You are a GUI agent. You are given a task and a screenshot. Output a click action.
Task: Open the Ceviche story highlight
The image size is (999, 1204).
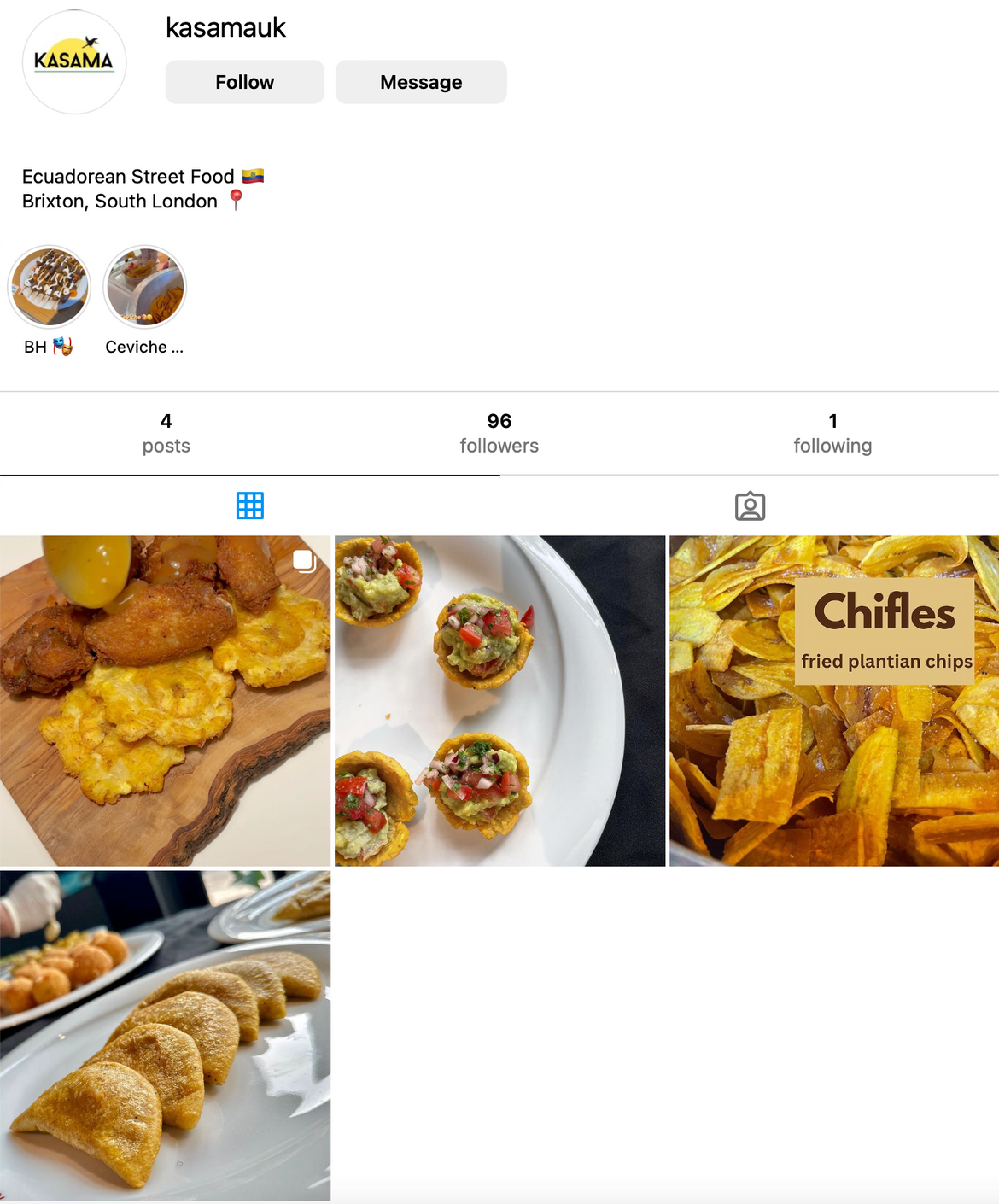click(144, 287)
